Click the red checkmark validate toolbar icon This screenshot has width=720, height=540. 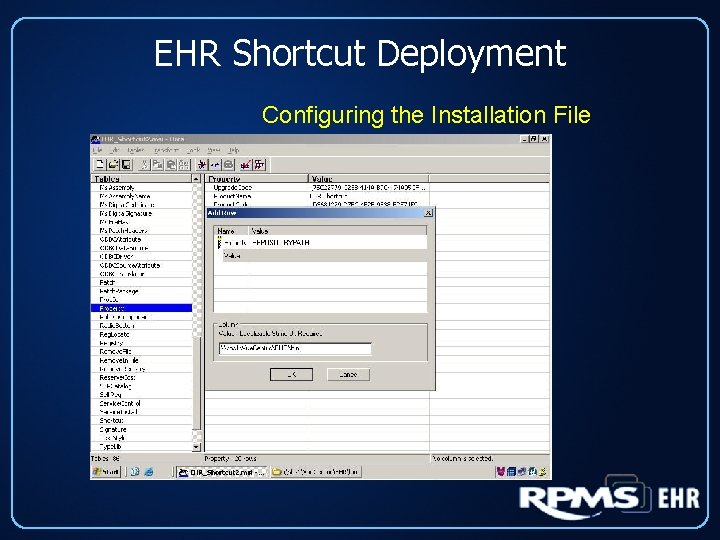tap(246, 164)
